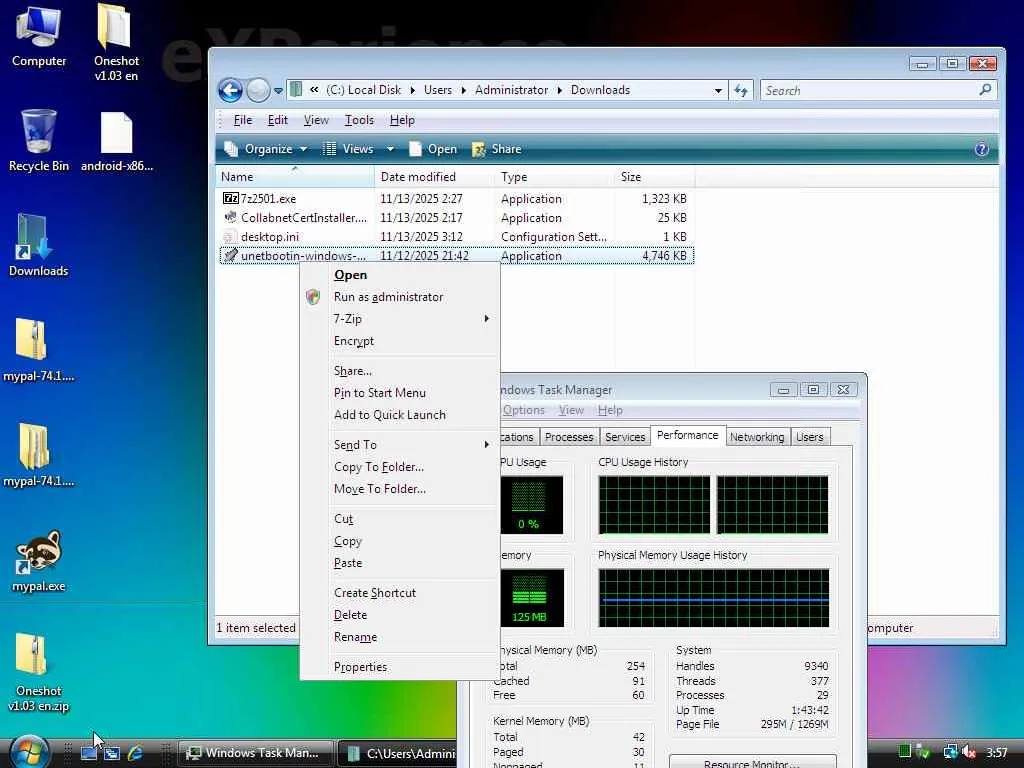Click the Open toolbar button
This screenshot has height=768, width=1024.
(x=433, y=149)
